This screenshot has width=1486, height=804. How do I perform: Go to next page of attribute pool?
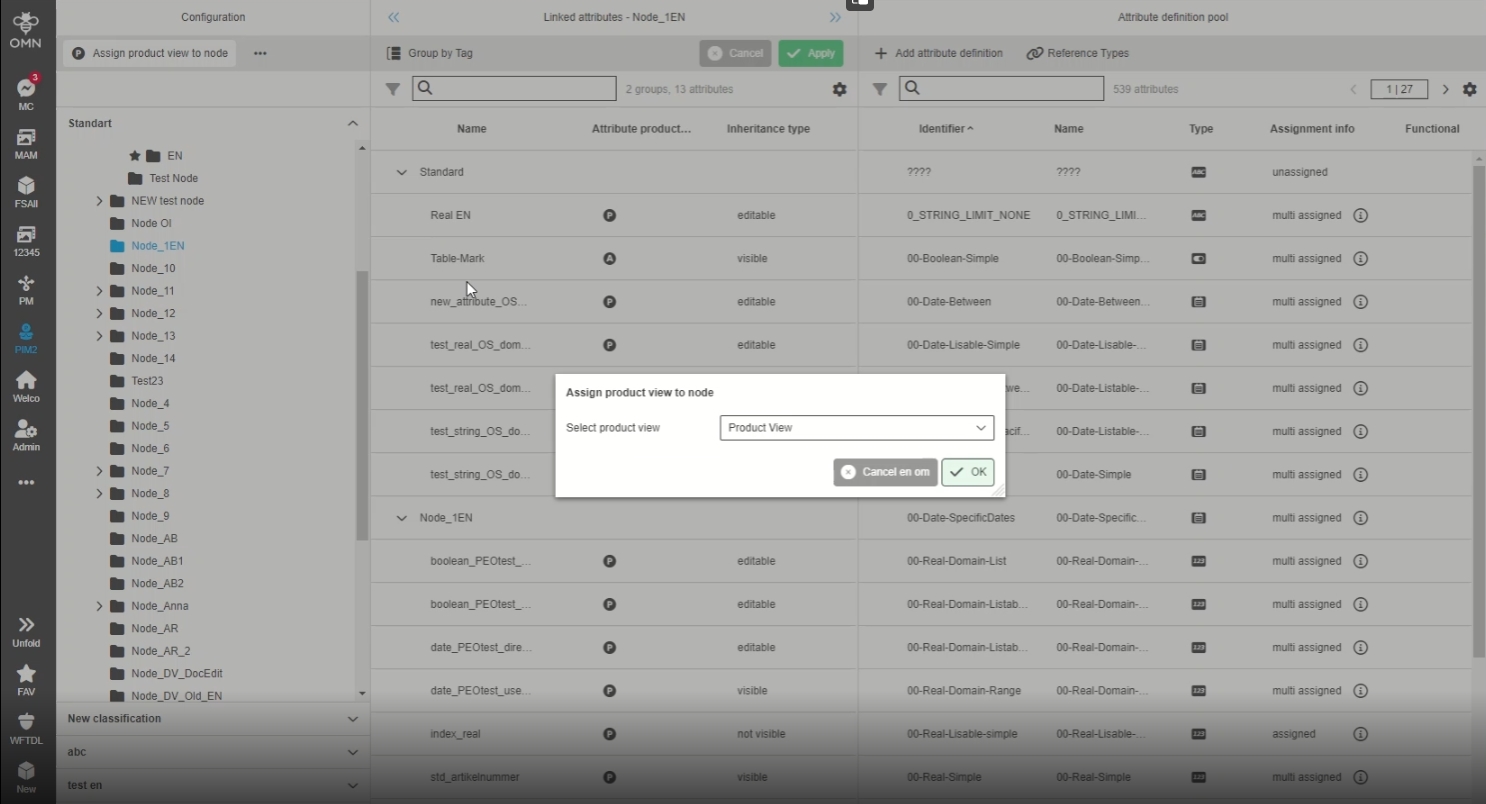pyautogui.click(x=1445, y=89)
